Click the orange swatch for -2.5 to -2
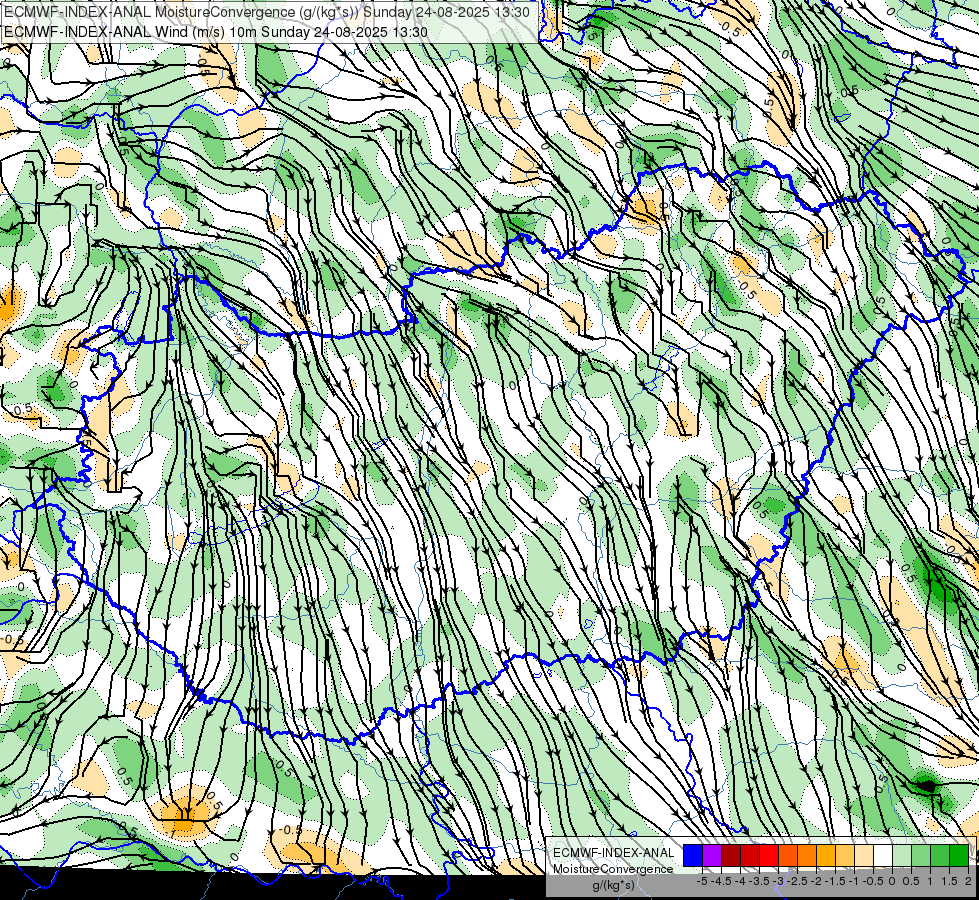The image size is (979, 900). tap(807, 855)
